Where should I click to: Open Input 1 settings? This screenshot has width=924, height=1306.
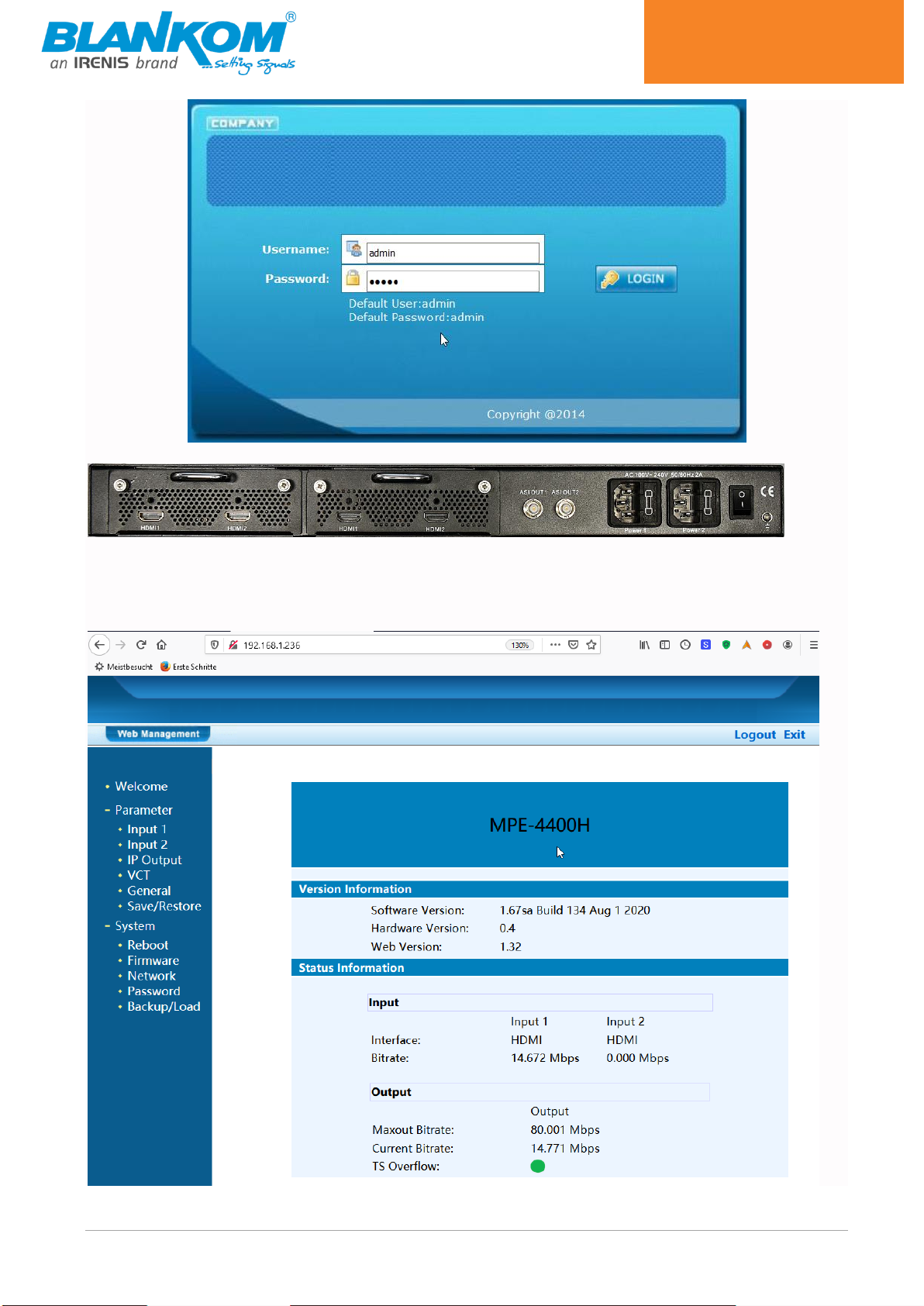pyautogui.click(x=147, y=829)
